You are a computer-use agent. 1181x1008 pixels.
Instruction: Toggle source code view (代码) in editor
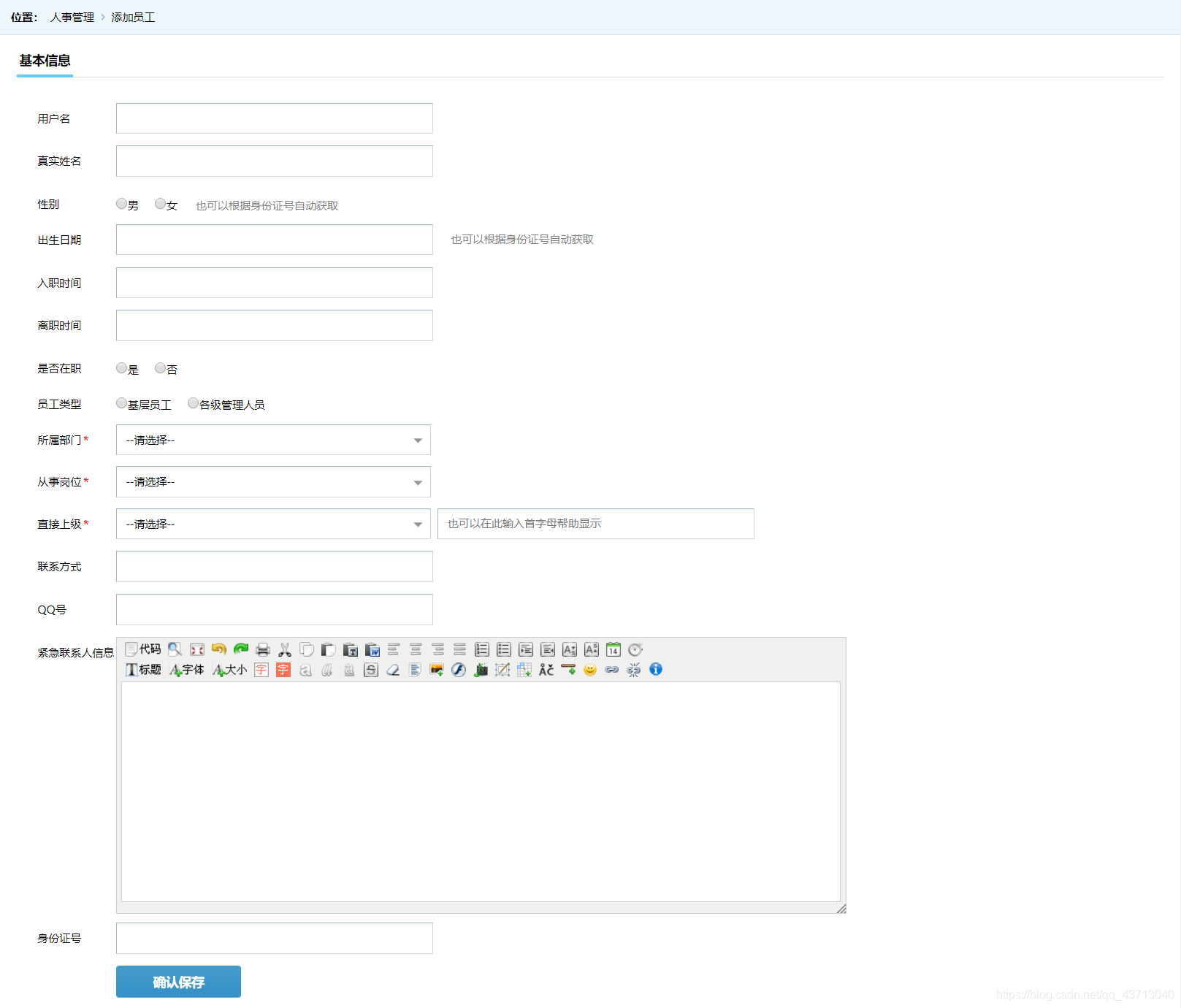(143, 649)
